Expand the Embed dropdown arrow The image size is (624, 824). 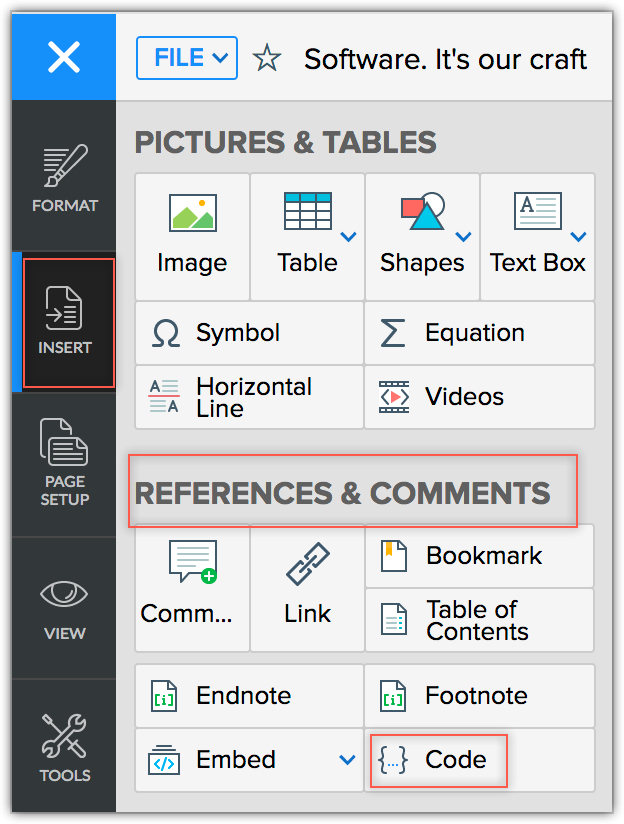[347, 760]
